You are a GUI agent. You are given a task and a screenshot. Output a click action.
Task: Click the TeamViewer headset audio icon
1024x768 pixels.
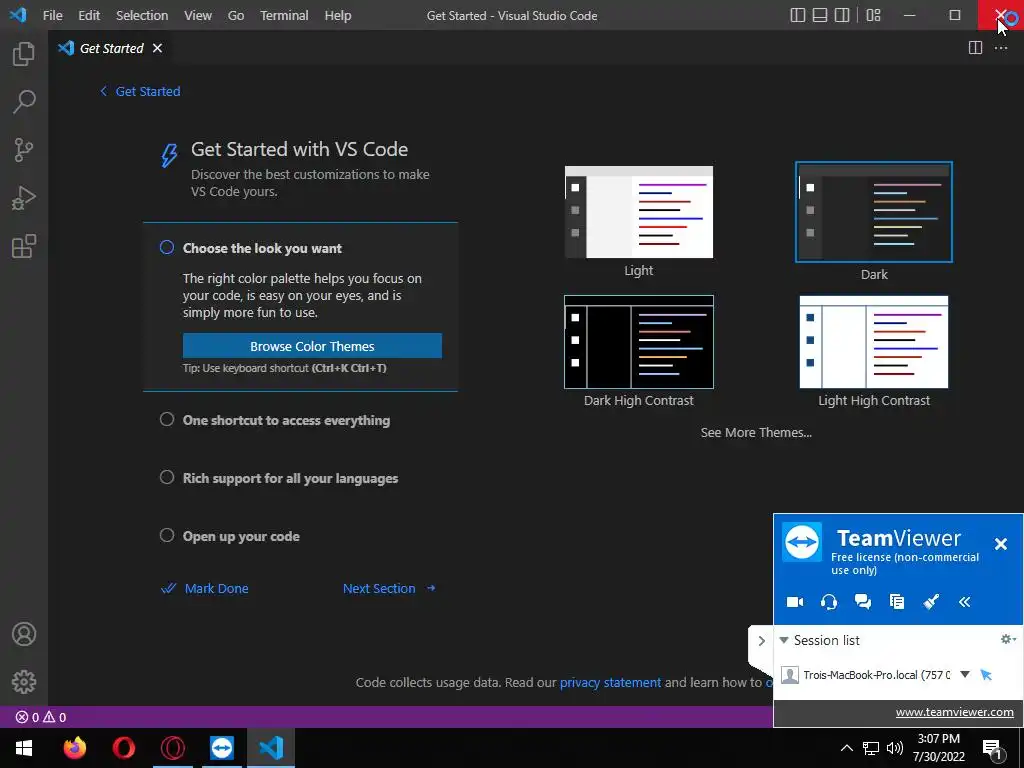(x=829, y=601)
